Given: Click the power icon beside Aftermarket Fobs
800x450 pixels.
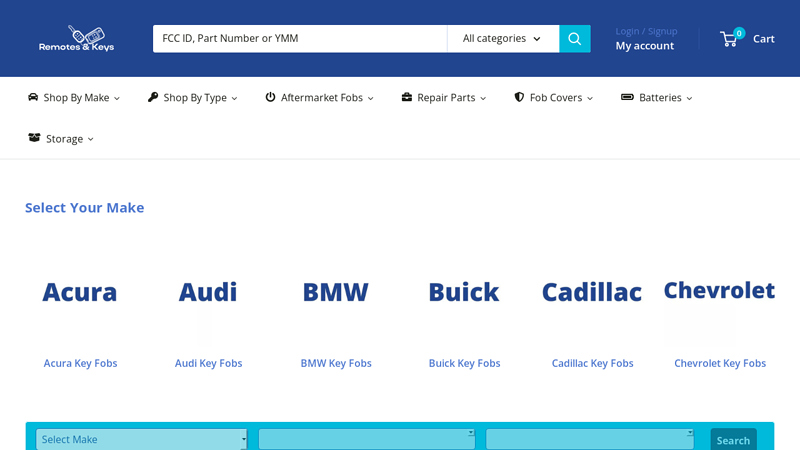Looking at the screenshot, I should tap(270, 97).
